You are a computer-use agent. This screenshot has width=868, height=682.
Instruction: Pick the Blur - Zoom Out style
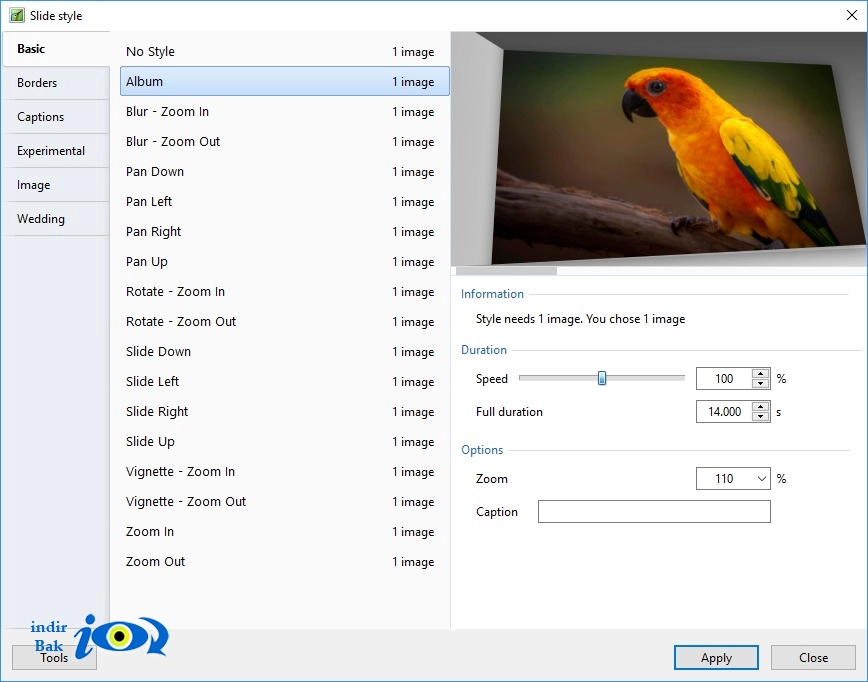pyautogui.click(x=285, y=141)
